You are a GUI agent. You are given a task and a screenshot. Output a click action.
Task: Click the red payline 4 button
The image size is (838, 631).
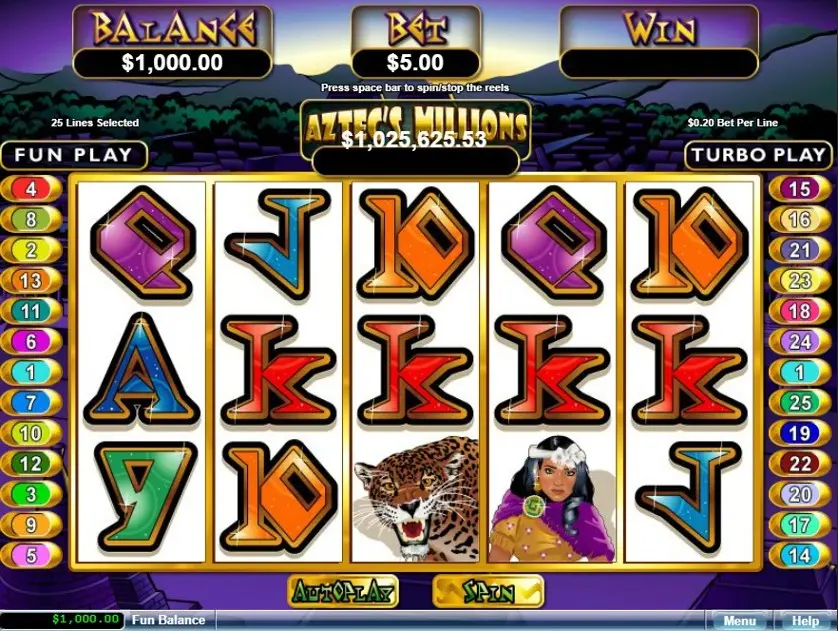point(32,189)
